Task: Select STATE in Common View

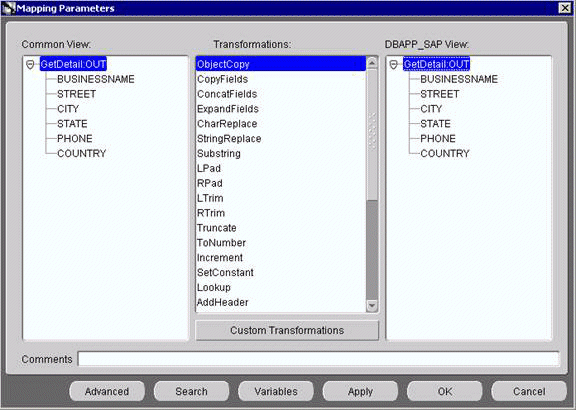Action: (x=72, y=124)
